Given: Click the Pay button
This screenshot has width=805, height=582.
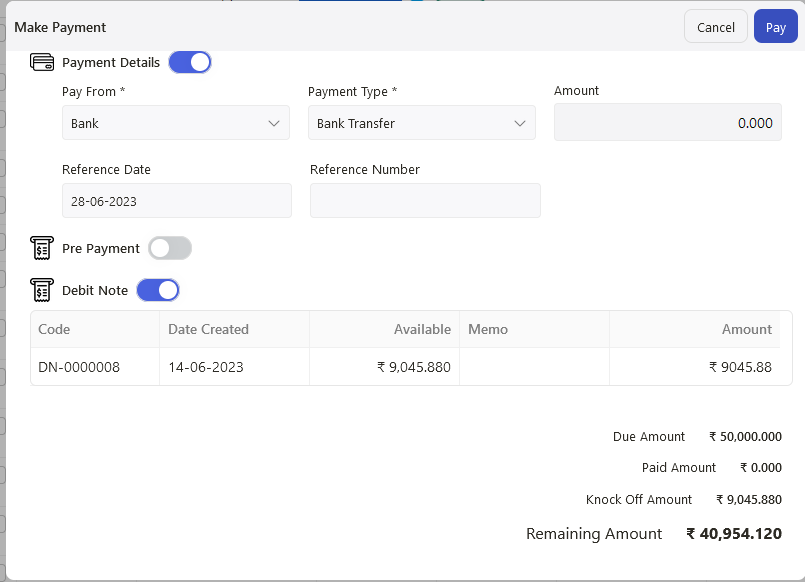Looking at the screenshot, I should pos(776,27).
